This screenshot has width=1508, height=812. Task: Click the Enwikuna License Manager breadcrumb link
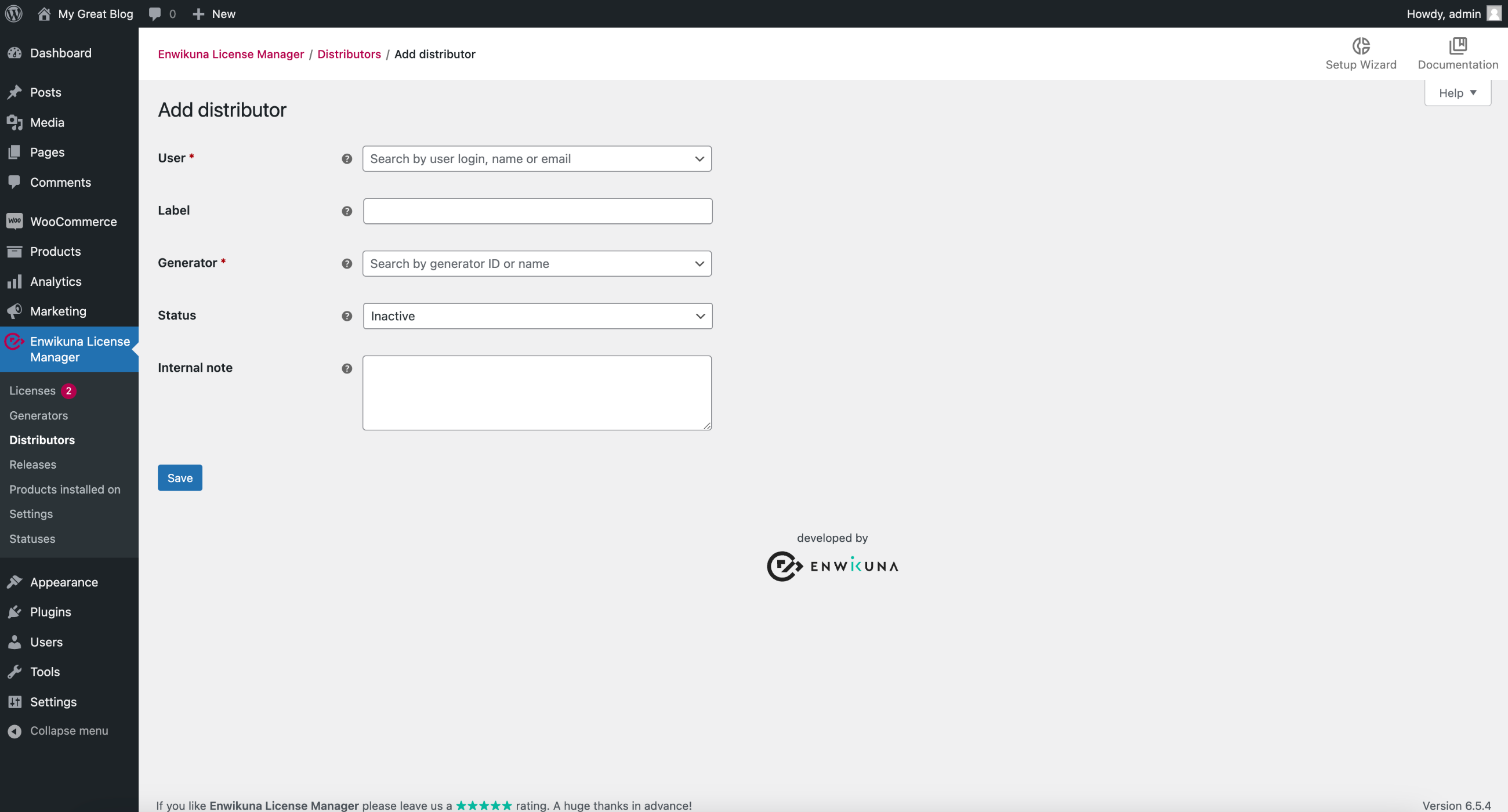[x=230, y=53]
